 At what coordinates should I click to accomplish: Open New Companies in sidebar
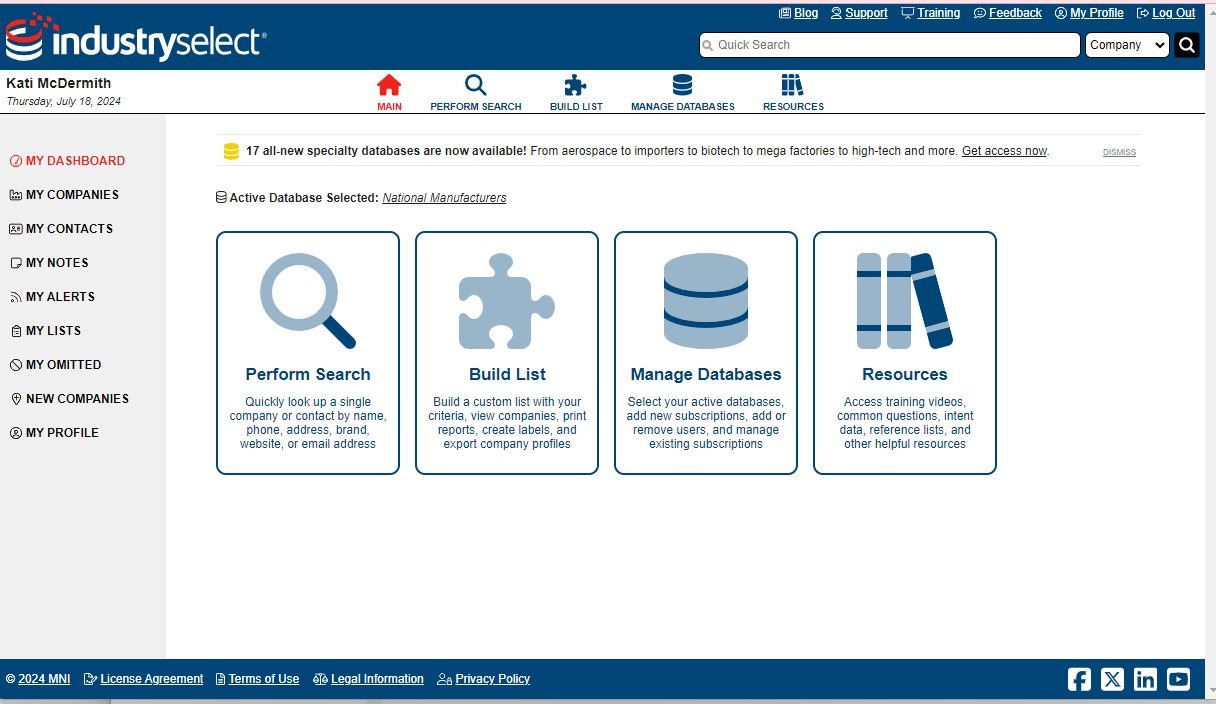coord(69,399)
